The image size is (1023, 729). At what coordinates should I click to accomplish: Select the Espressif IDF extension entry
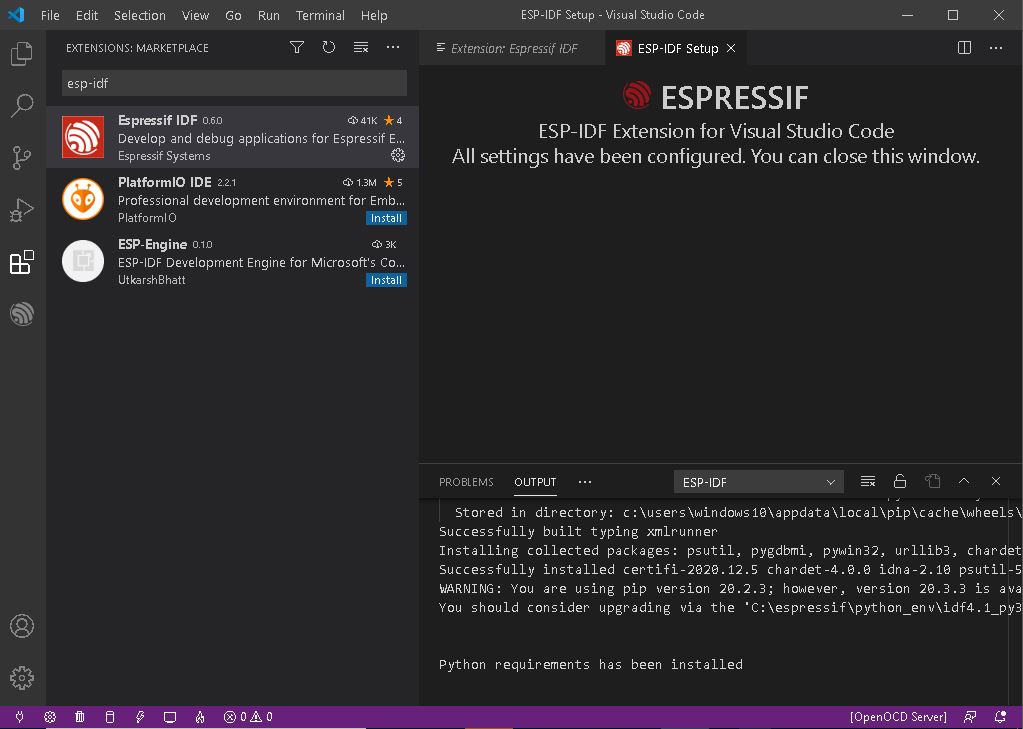pyautogui.click(x=232, y=137)
